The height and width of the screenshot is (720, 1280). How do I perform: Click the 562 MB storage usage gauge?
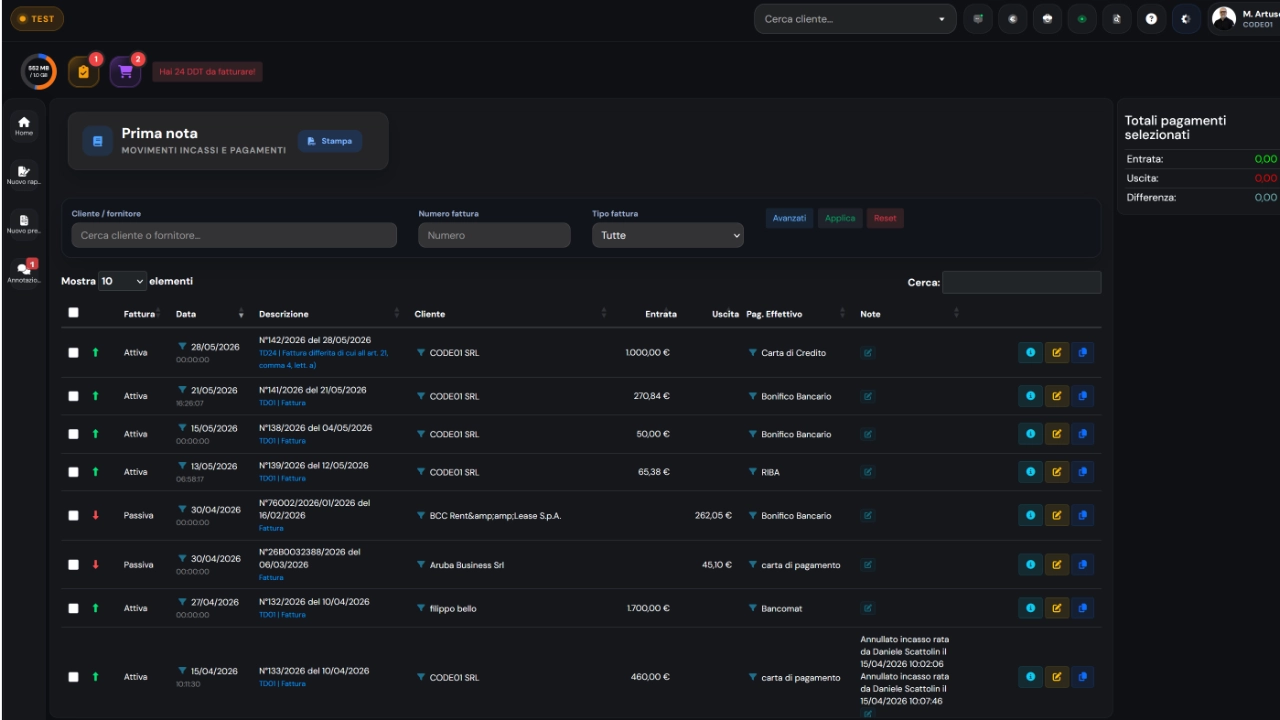(x=38, y=72)
